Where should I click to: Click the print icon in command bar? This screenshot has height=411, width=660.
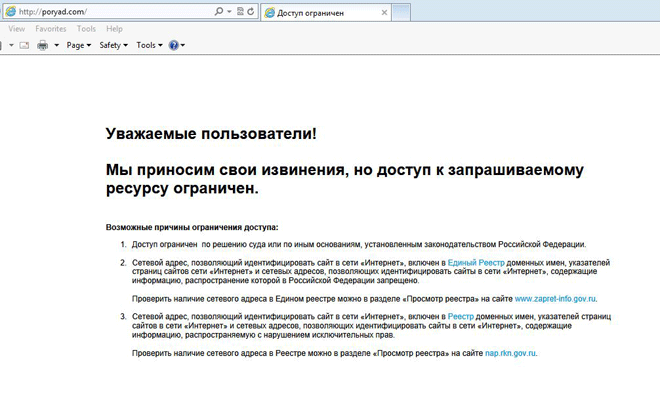[42, 46]
